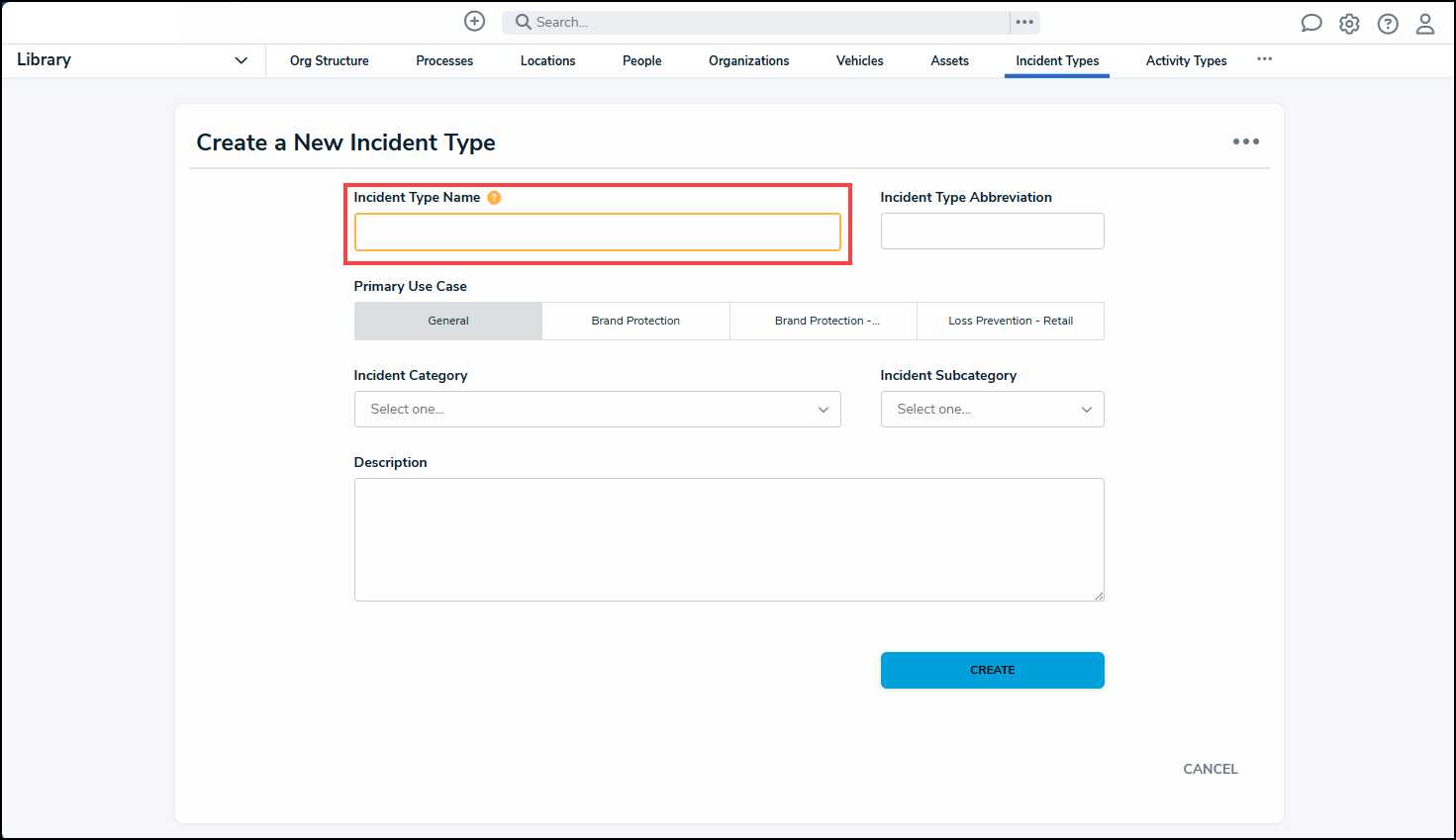The width and height of the screenshot is (1456, 840).
Task: Select Loss Prevention - Retail use case
Action: [x=1010, y=321]
